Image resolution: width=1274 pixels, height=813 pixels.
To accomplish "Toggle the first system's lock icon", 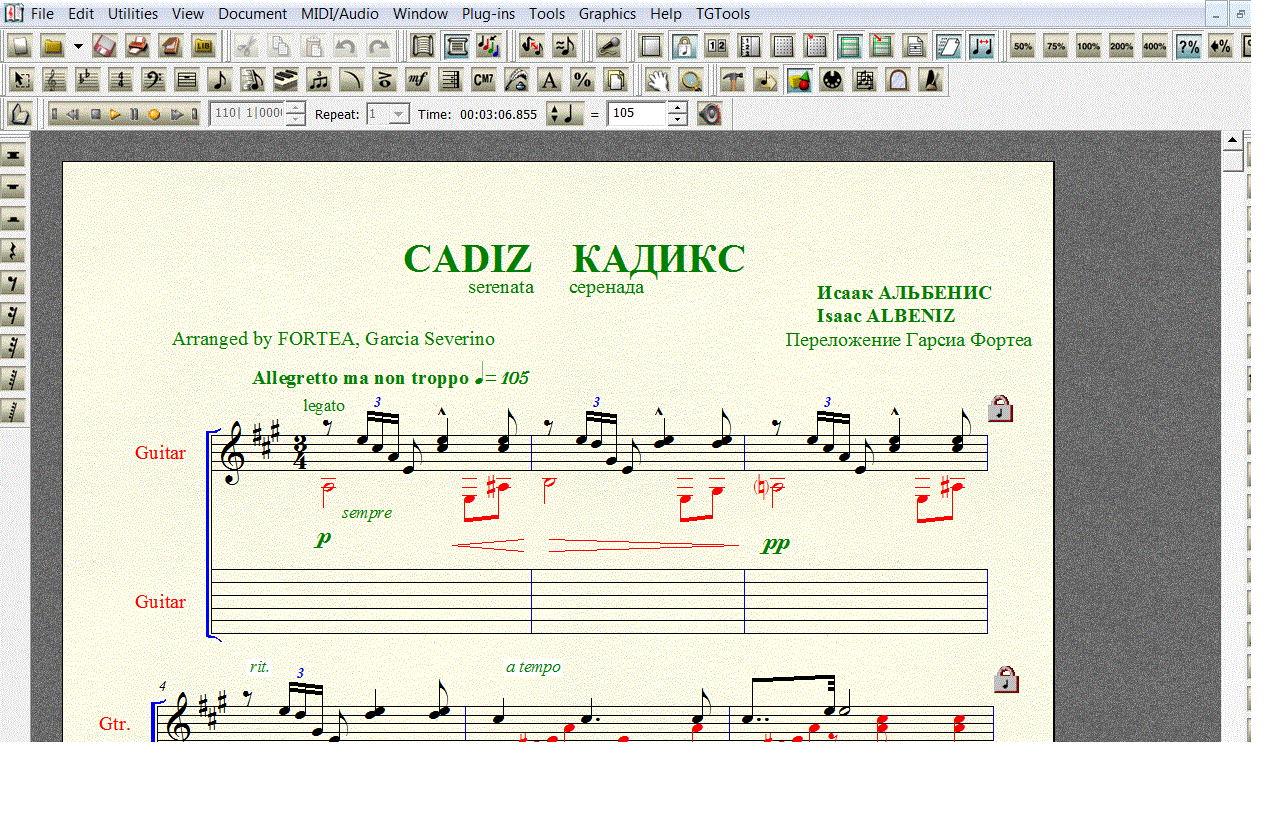I will pos(1000,408).
